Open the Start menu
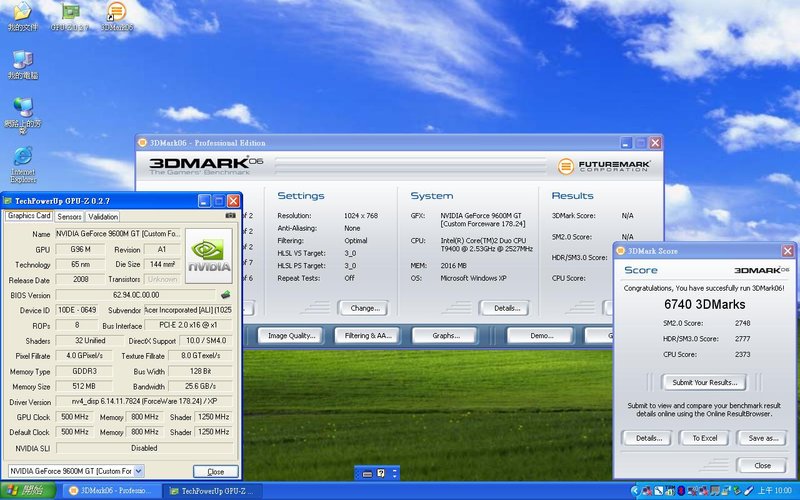800x500 pixels. click(28, 491)
